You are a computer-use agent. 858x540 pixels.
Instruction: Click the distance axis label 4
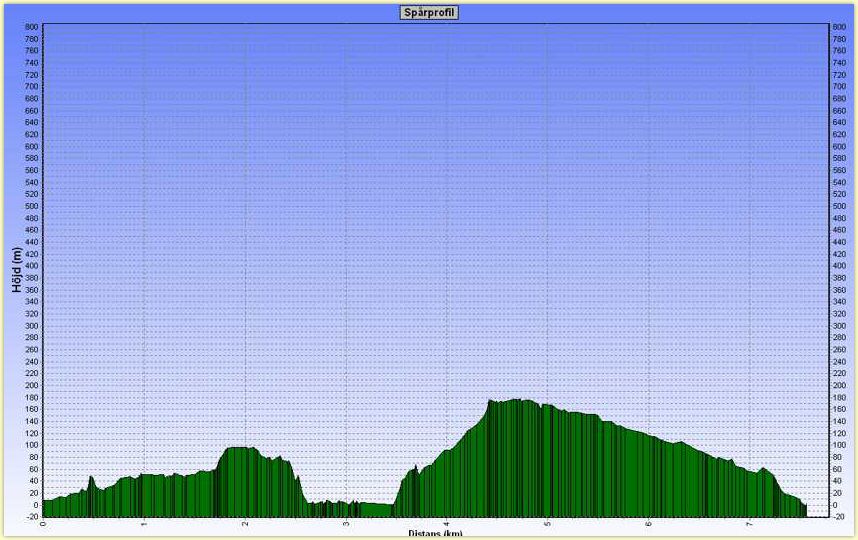pos(447,524)
